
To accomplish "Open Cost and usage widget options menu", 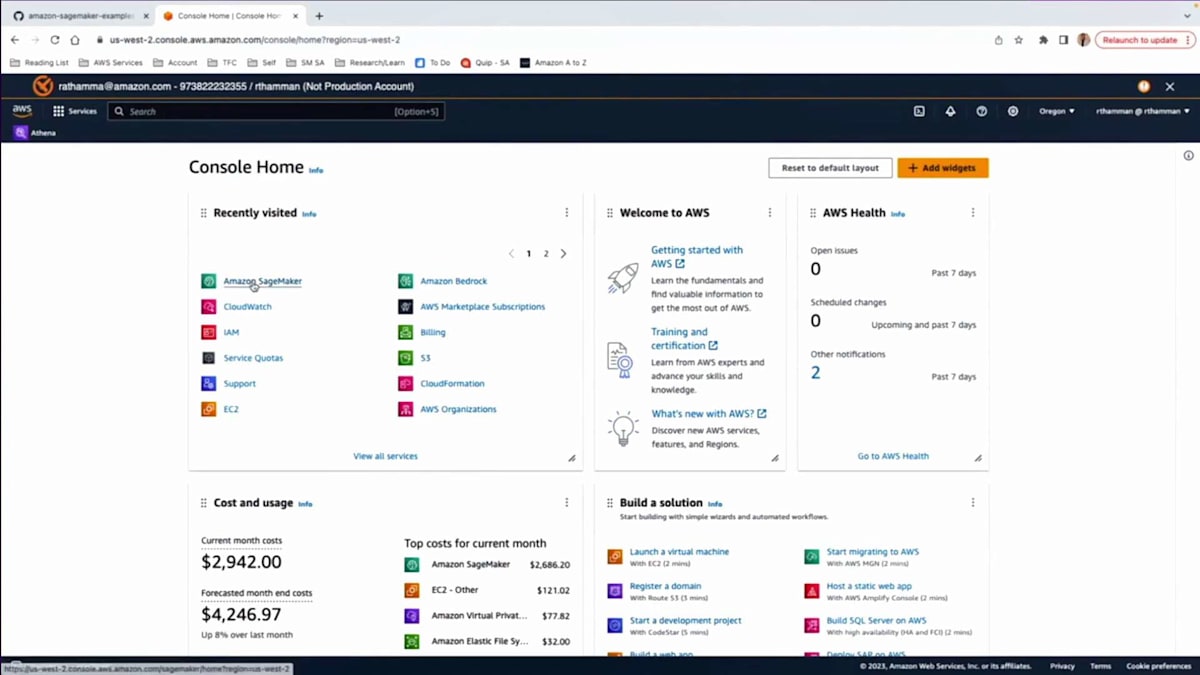I will tap(566, 503).
